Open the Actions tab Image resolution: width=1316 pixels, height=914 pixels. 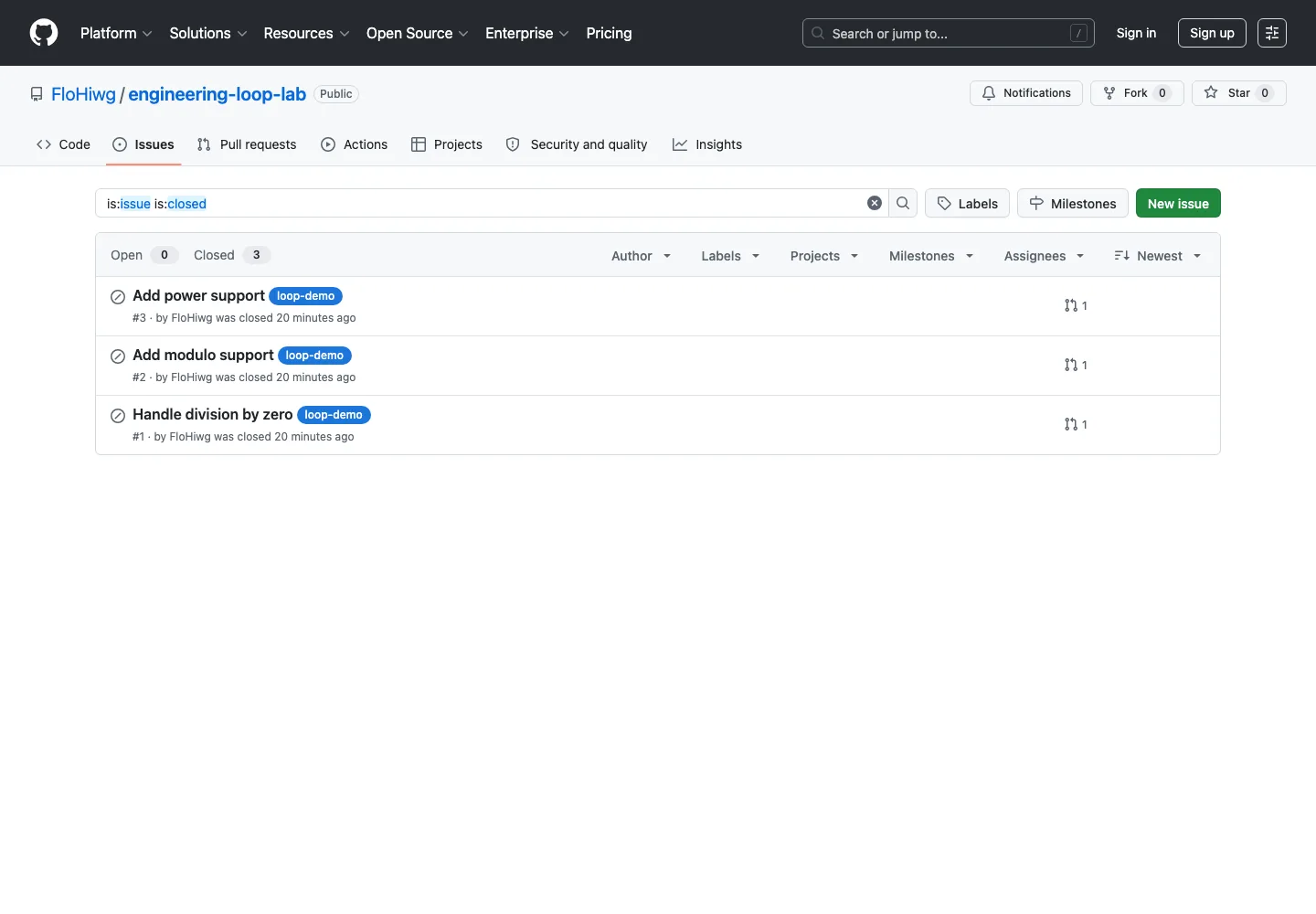coord(355,144)
